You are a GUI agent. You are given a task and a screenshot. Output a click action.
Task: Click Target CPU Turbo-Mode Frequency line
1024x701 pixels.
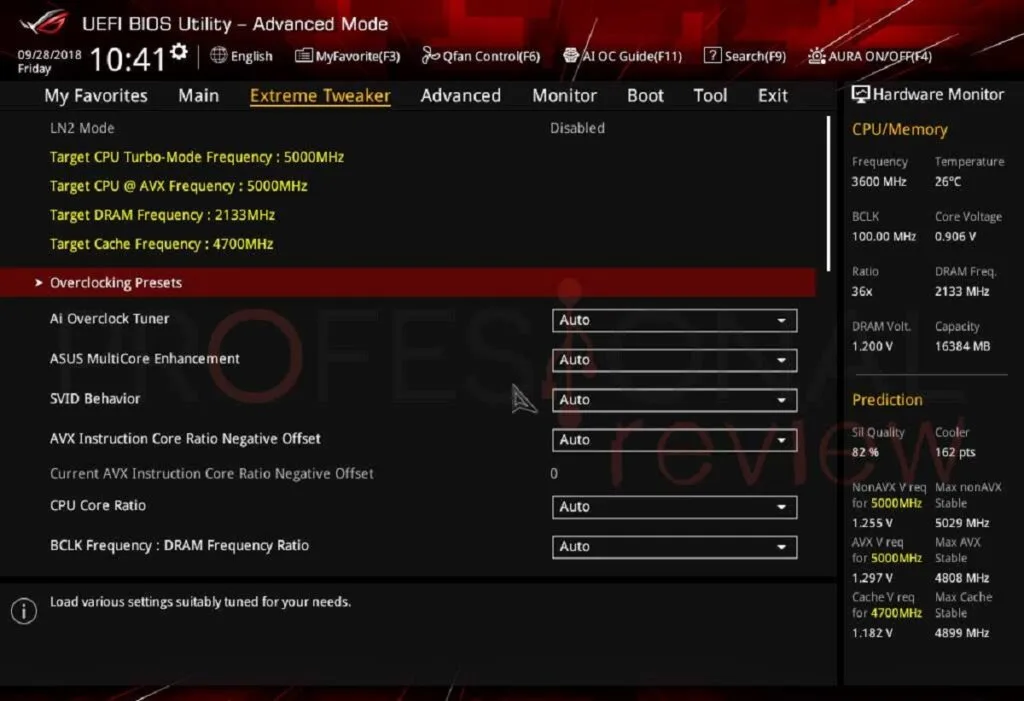coord(197,157)
